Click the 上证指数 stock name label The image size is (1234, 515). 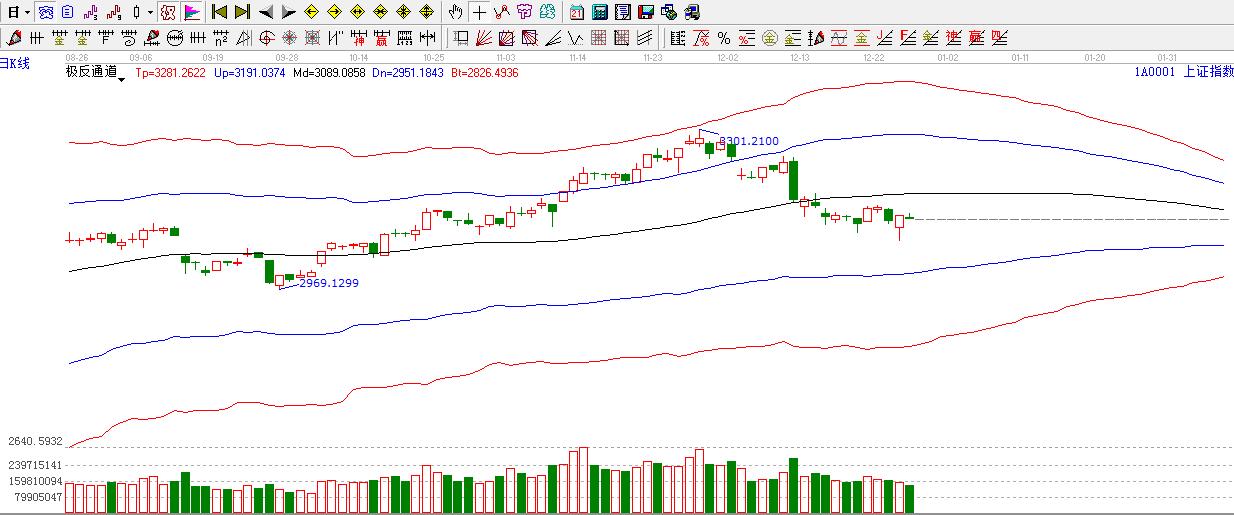1206,71
